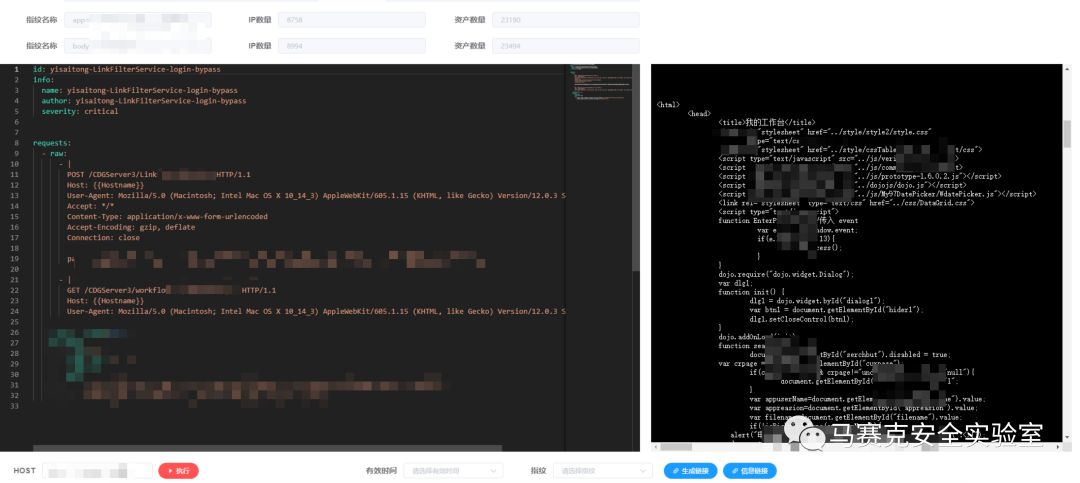The image size is (1080, 483).
Task: Click the response panel vertical scrollbar
Action: point(1067,134)
